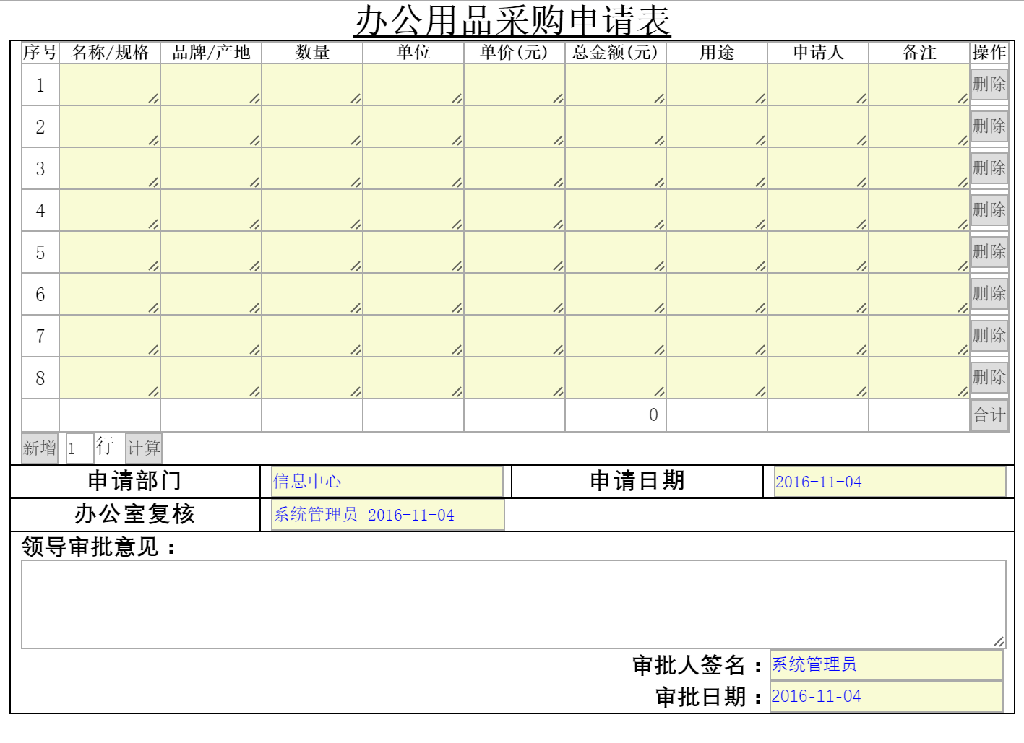The width and height of the screenshot is (1024, 743).
Task: Click the 申请部门 field showing 信息中心
Action: pyautogui.click(x=387, y=482)
